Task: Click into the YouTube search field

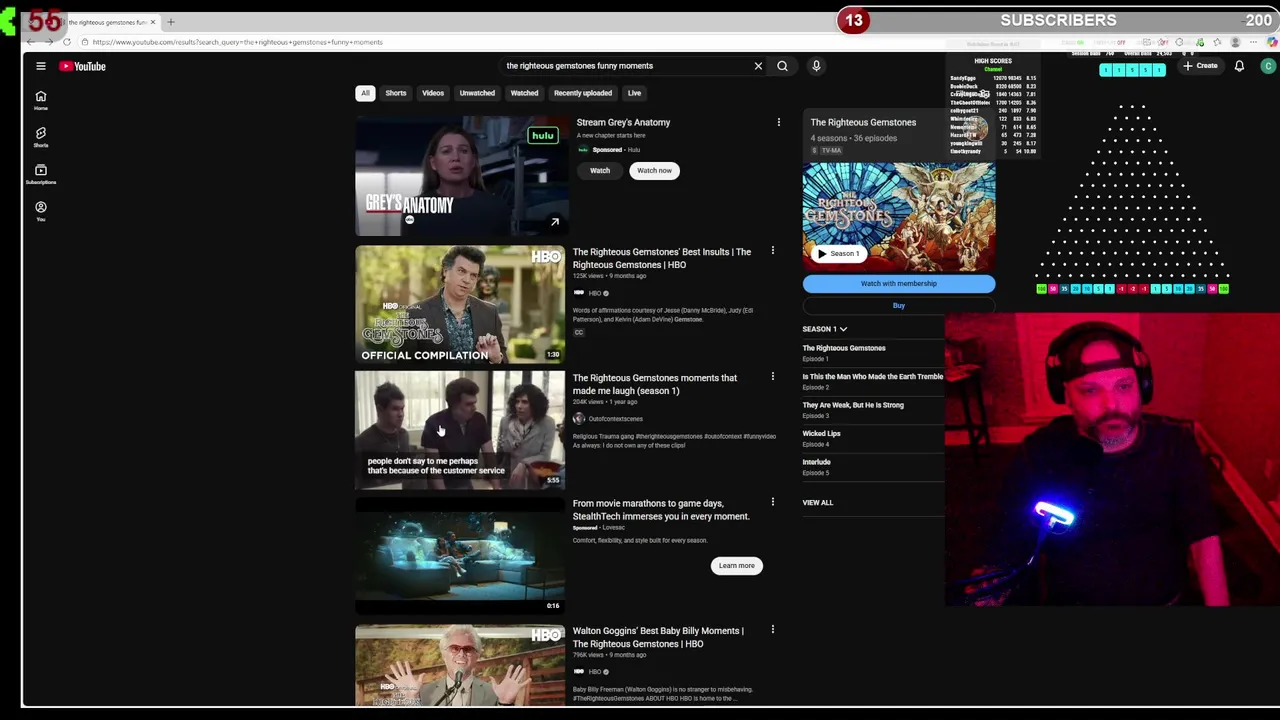Action: [625, 66]
